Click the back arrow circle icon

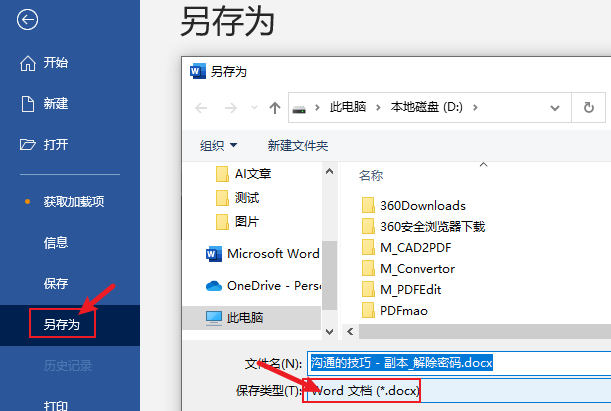pos(27,19)
